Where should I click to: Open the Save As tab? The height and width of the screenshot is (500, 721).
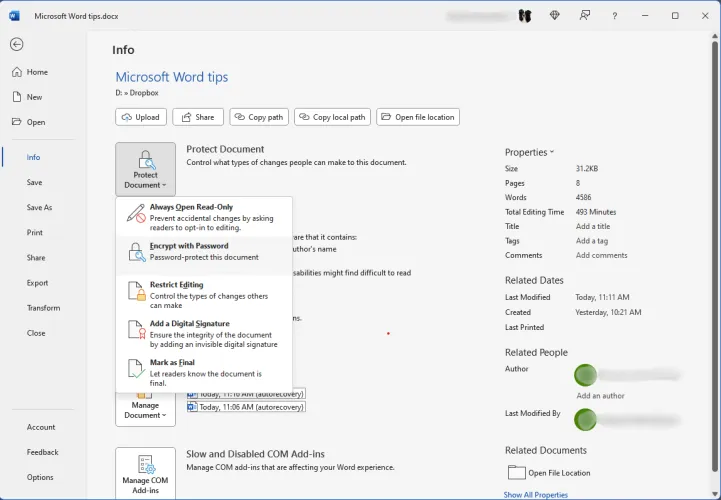(x=39, y=207)
